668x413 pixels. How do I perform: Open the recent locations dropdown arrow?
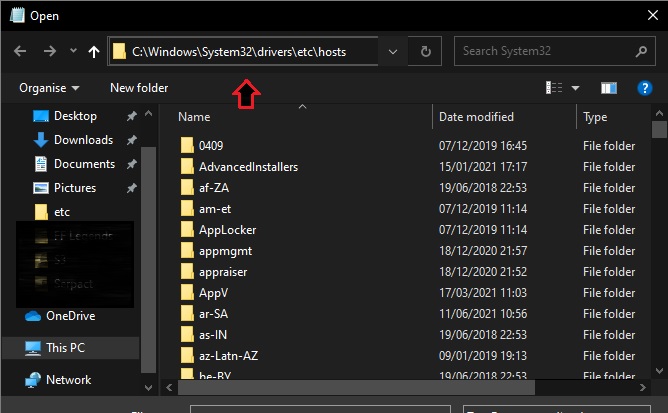pos(73,51)
